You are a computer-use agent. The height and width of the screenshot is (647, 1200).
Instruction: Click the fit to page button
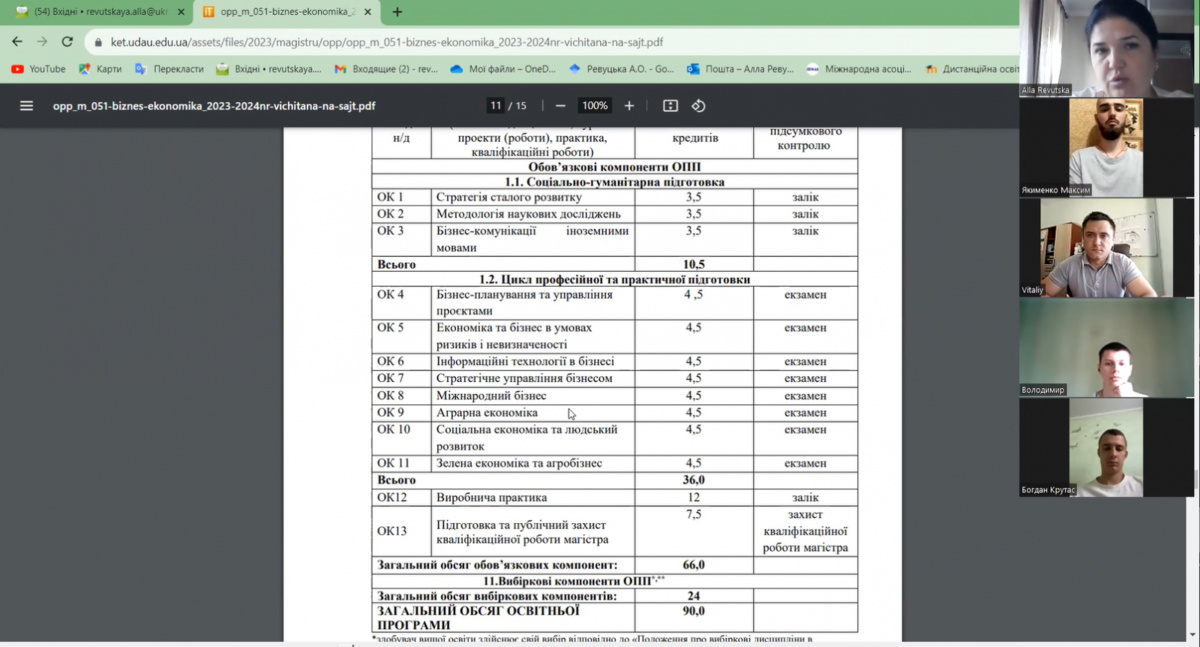click(670, 106)
